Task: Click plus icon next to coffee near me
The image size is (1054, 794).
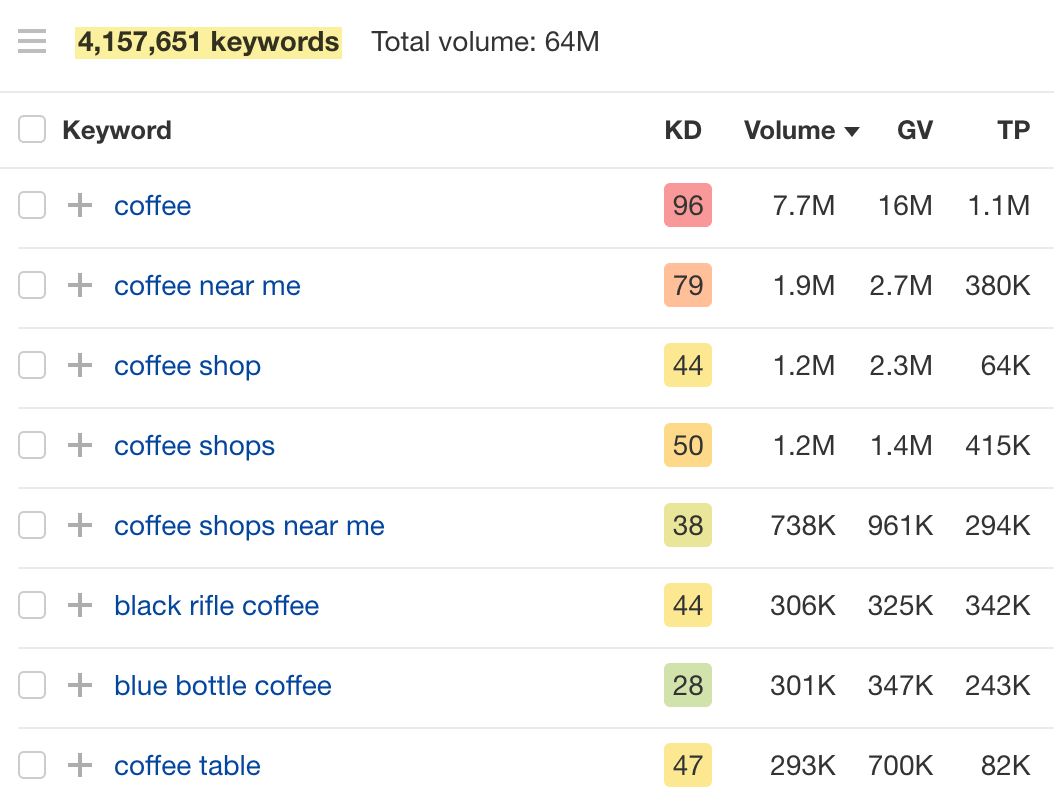Action: (x=79, y=286)
